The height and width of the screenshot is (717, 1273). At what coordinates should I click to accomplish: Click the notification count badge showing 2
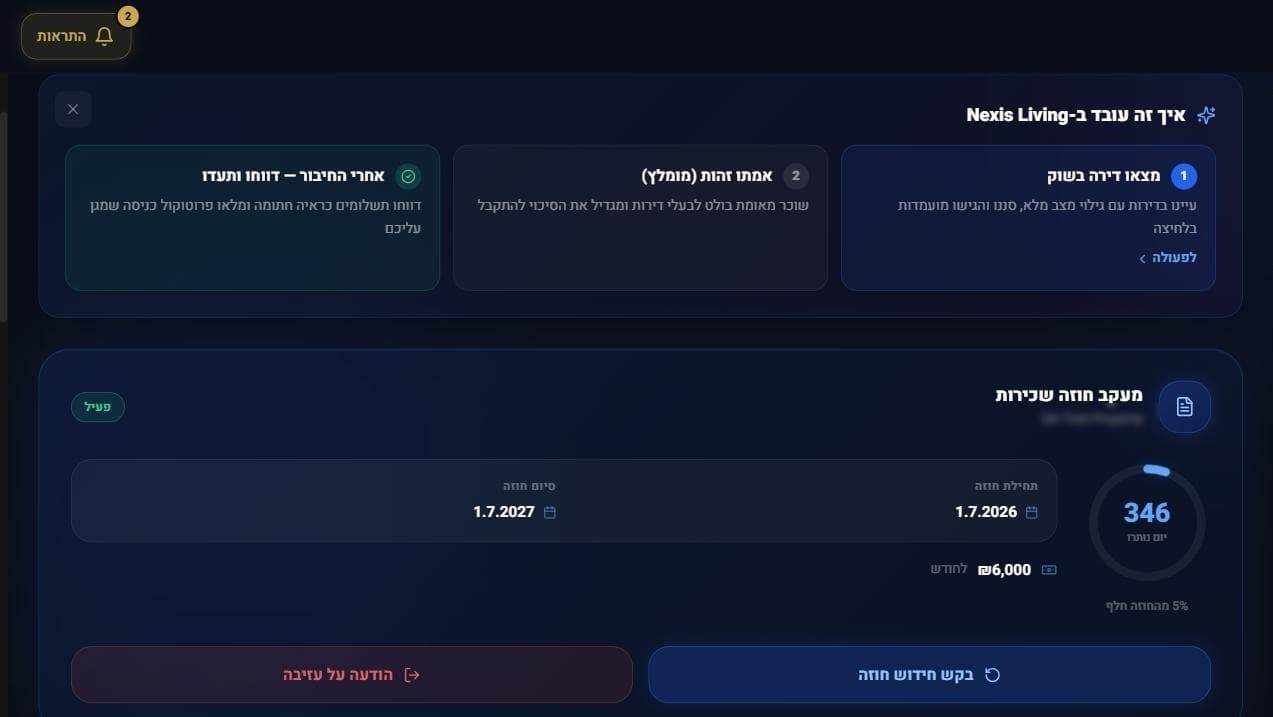pyautogui.click(x=127, y=16)
